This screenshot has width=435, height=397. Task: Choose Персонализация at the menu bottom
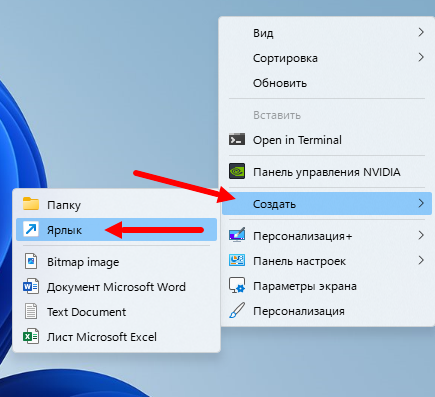click(x=327, y=311)
